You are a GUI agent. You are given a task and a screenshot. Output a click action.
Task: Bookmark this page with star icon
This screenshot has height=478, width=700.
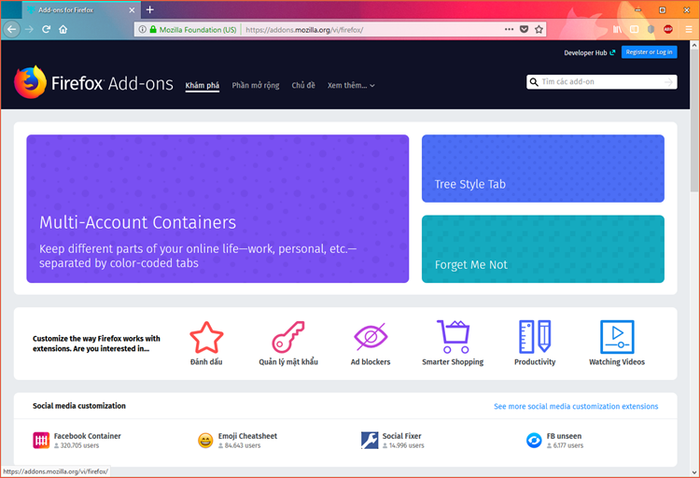click(539, 29)
